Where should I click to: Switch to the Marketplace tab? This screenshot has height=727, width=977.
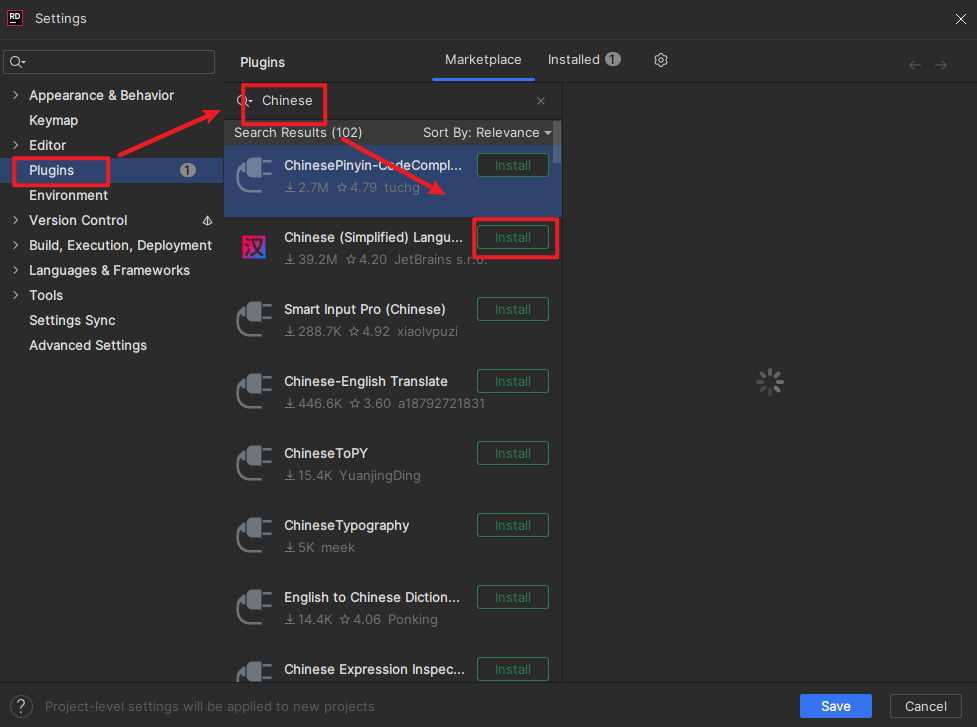click(483, 60)
